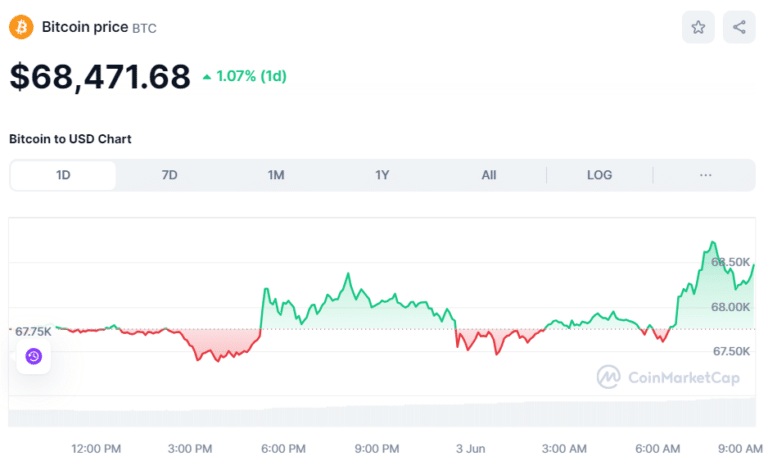Select the 1D timeframe tab

click(63, 175)
